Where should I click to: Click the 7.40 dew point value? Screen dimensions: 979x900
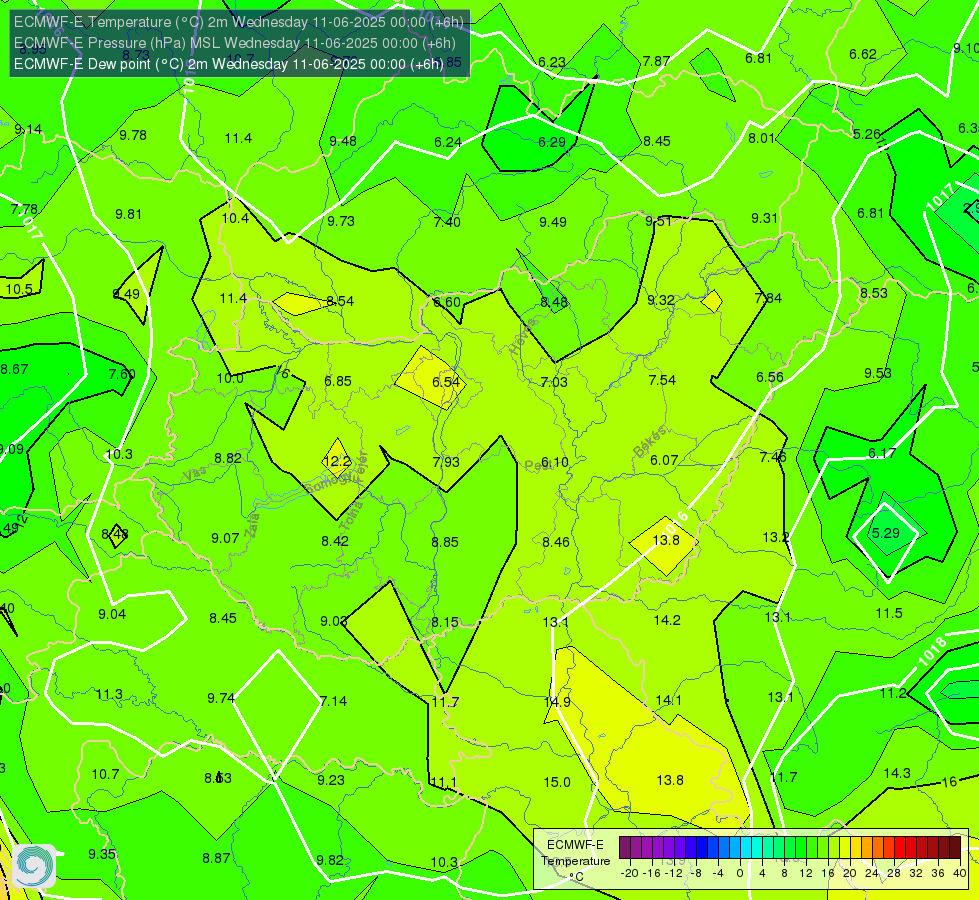pyautogui.click(x=447, y=222)
